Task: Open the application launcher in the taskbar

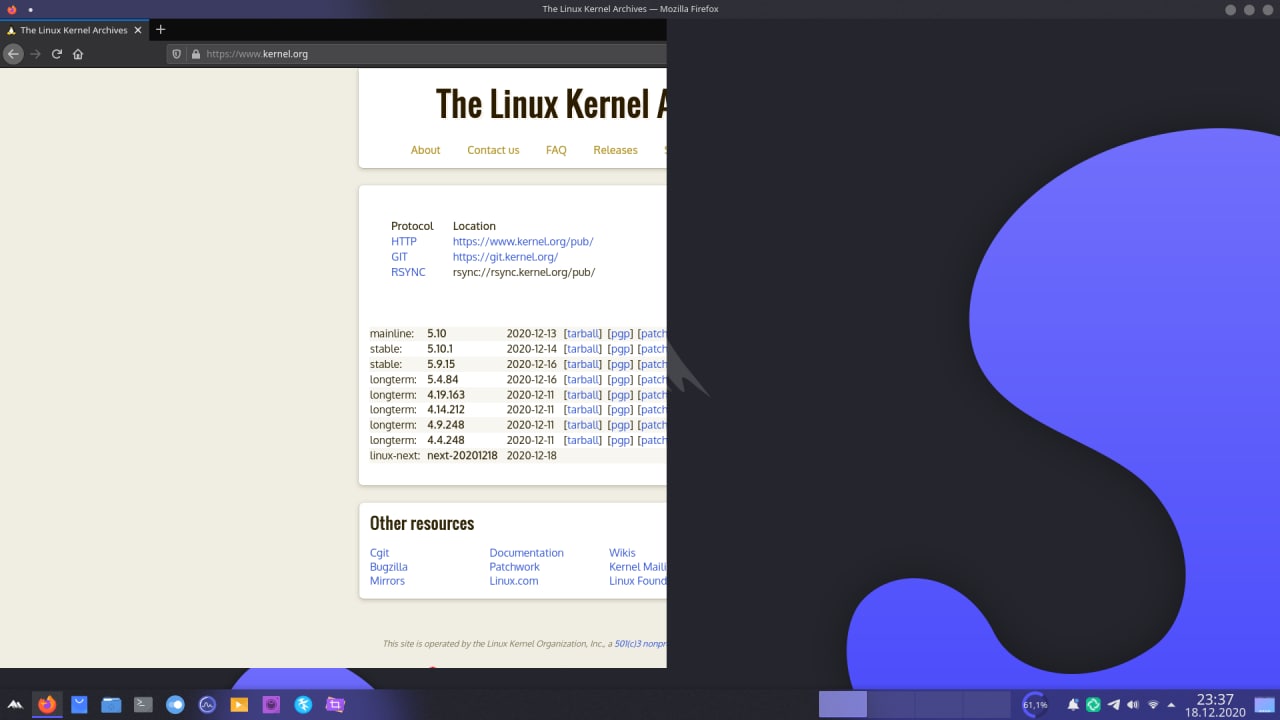Action: pyautogui.click(x=15, y=705)
